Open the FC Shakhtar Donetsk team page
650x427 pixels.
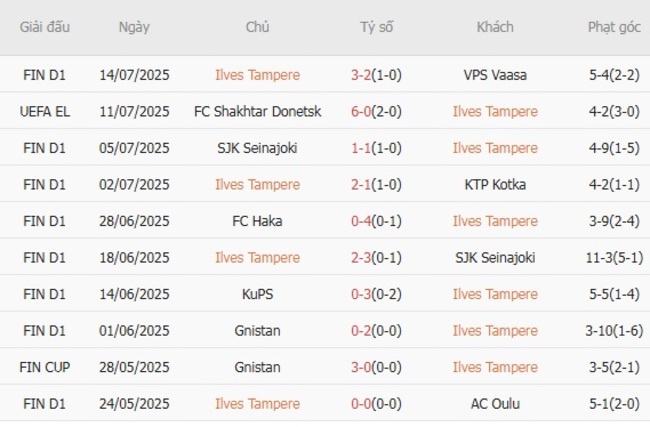257,111
